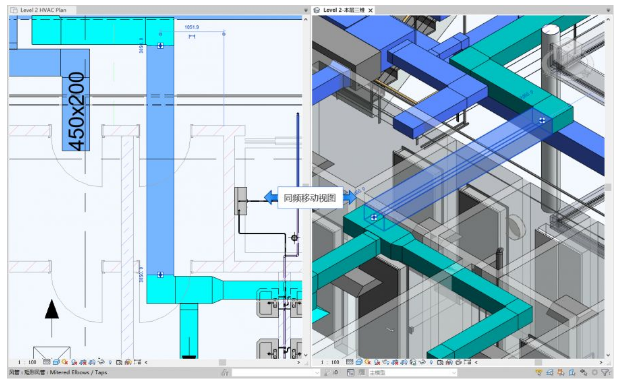Click left scroll arrow beside HVAC Plan icons

tap(146, 362)
